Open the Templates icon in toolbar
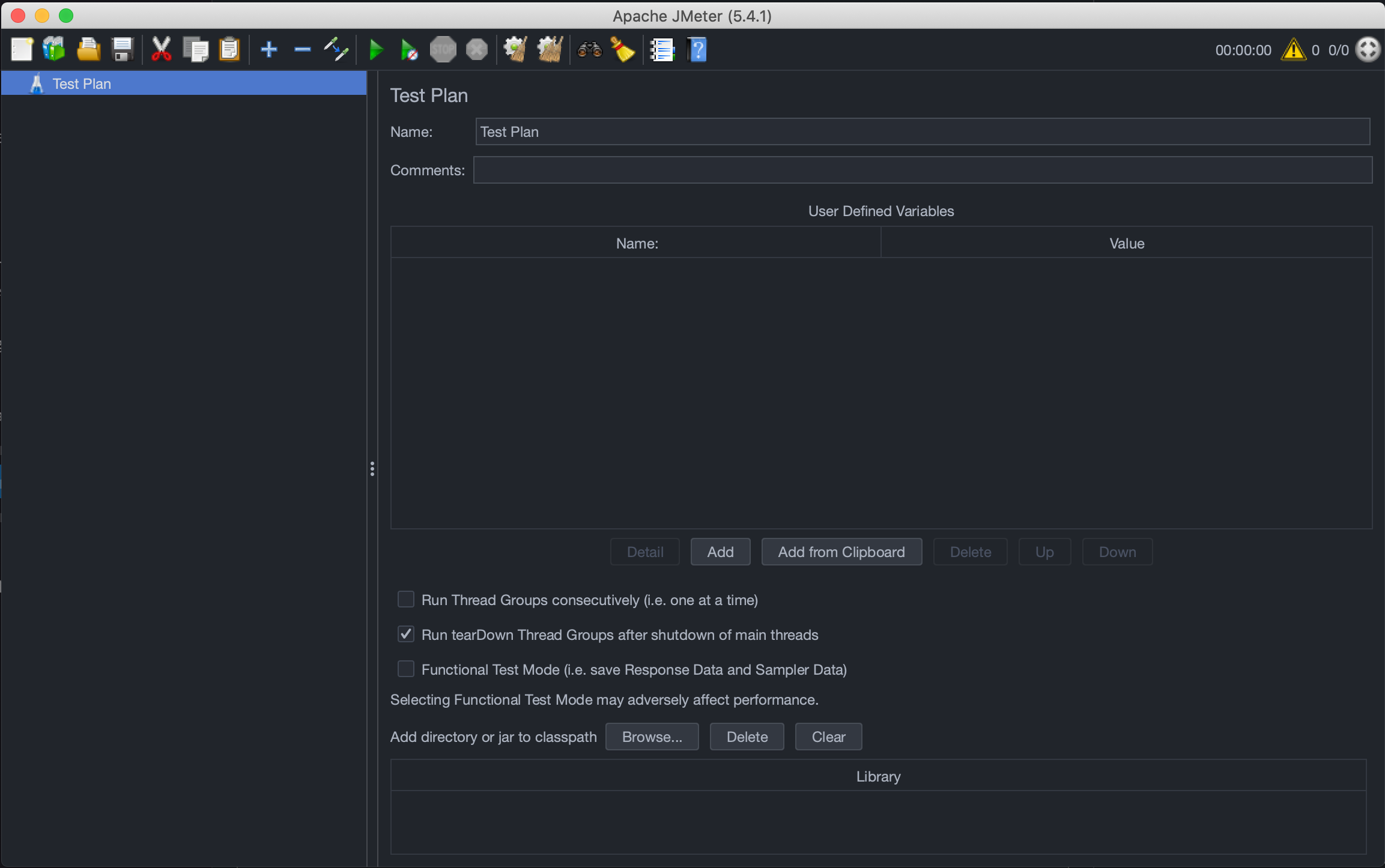Image resolution: width=1385 pixels, height=868 pixels. (54, 49)
